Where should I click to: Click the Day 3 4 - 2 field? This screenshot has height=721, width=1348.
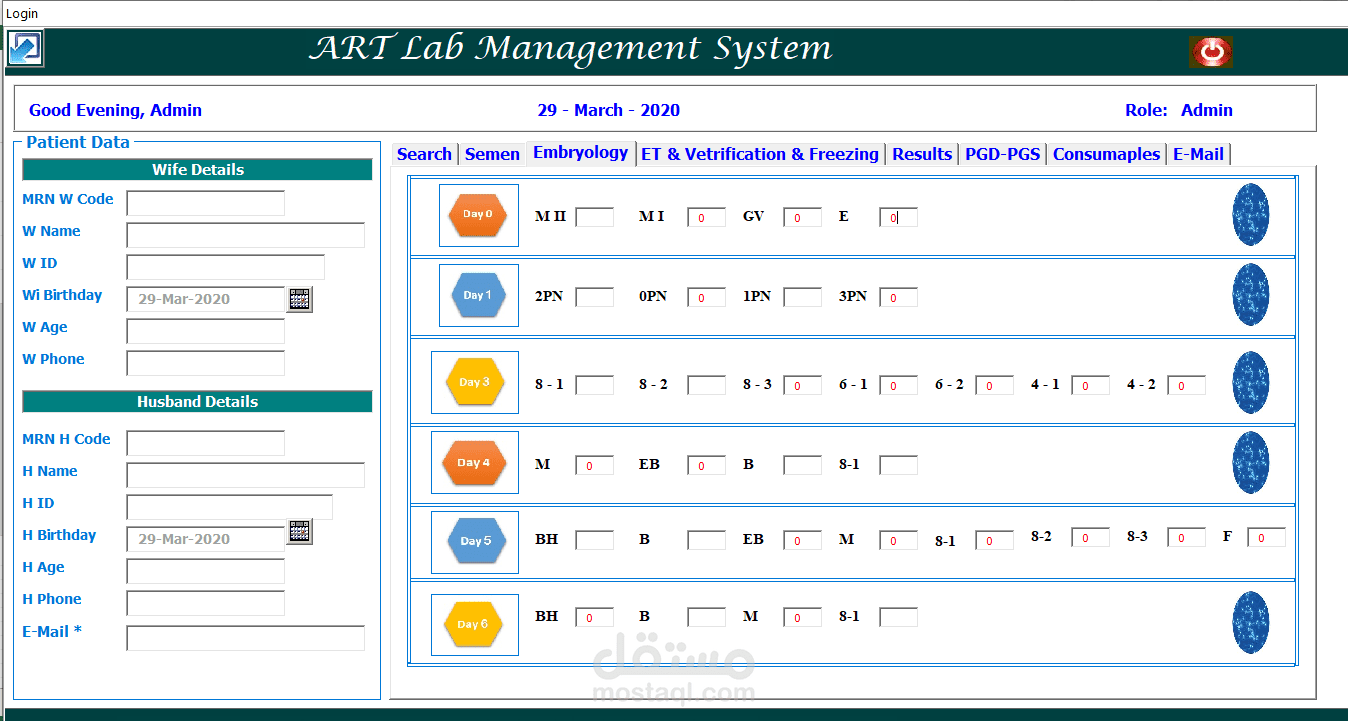1187,385
